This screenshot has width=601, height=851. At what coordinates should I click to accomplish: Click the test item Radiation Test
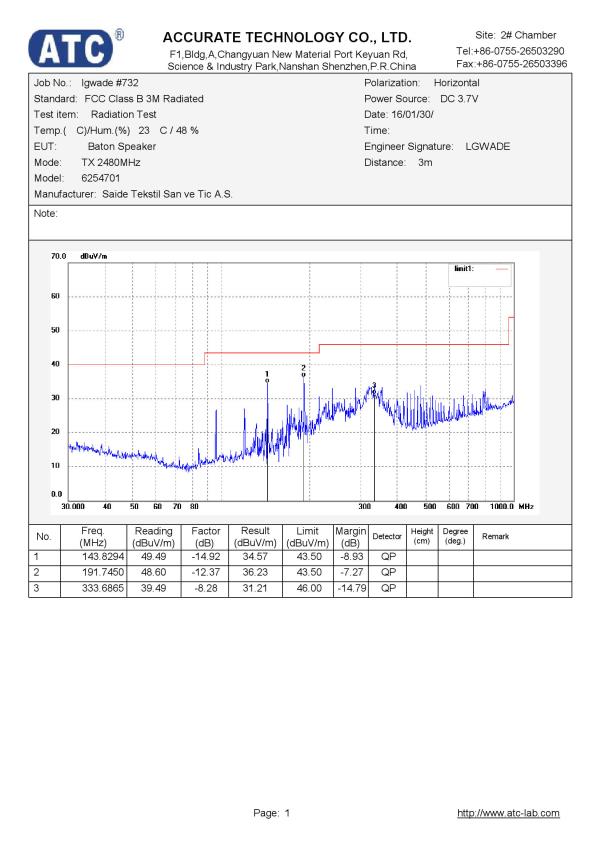123,115
